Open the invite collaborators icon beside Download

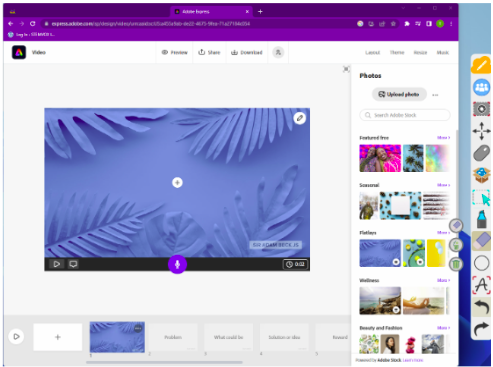coord(278,52)
